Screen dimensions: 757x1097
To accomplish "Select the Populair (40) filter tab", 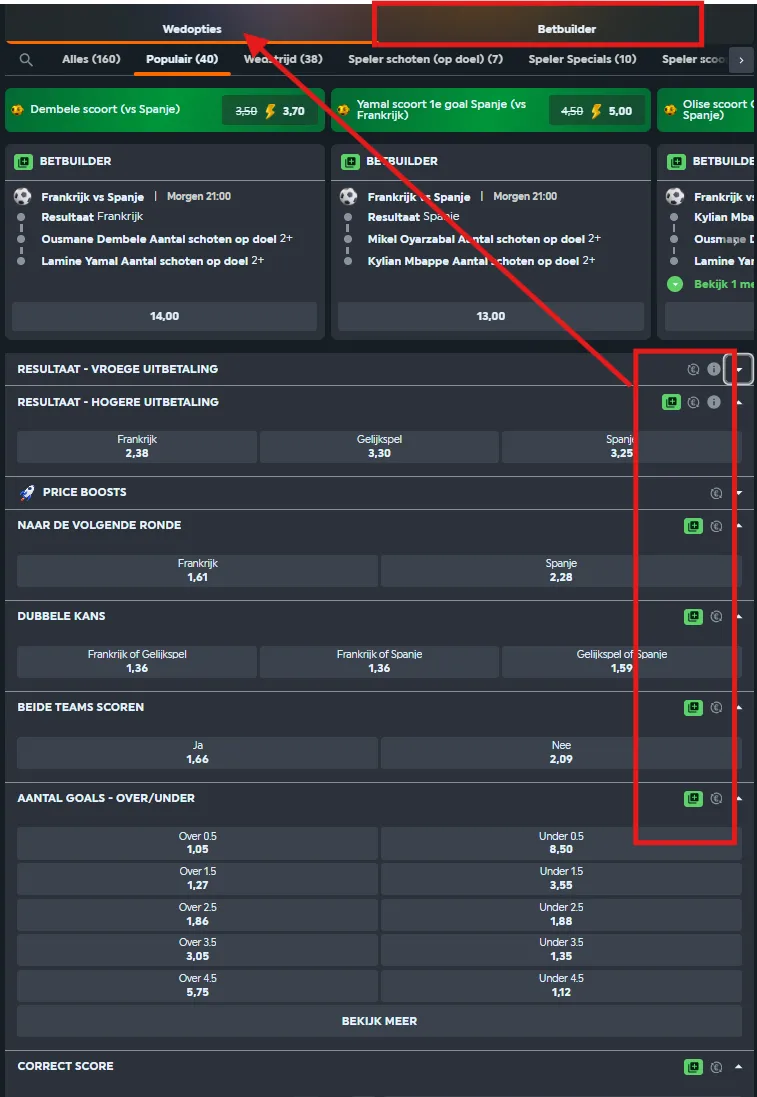I will [182, 59].
